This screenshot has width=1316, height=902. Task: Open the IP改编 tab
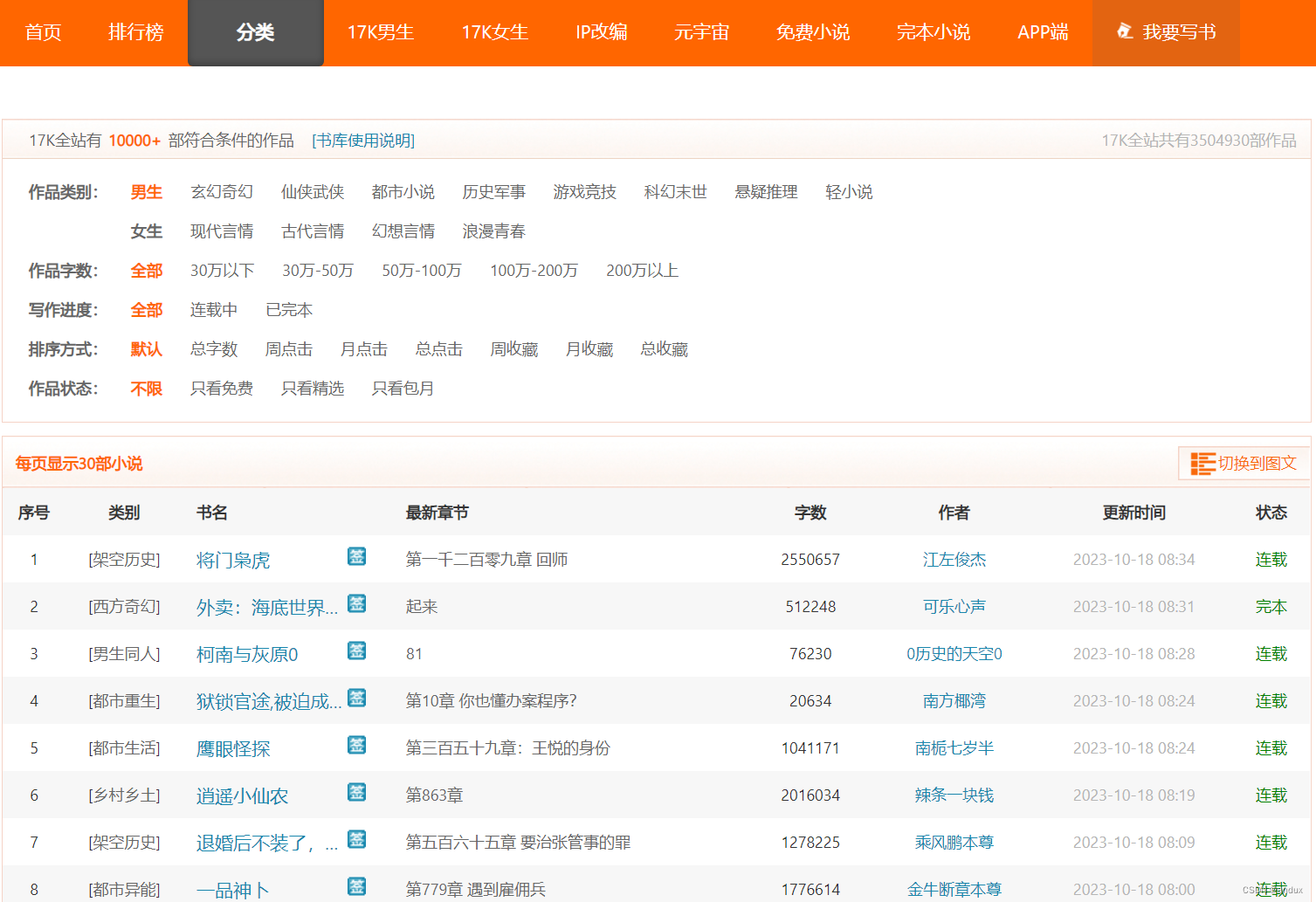click(602, 32)
